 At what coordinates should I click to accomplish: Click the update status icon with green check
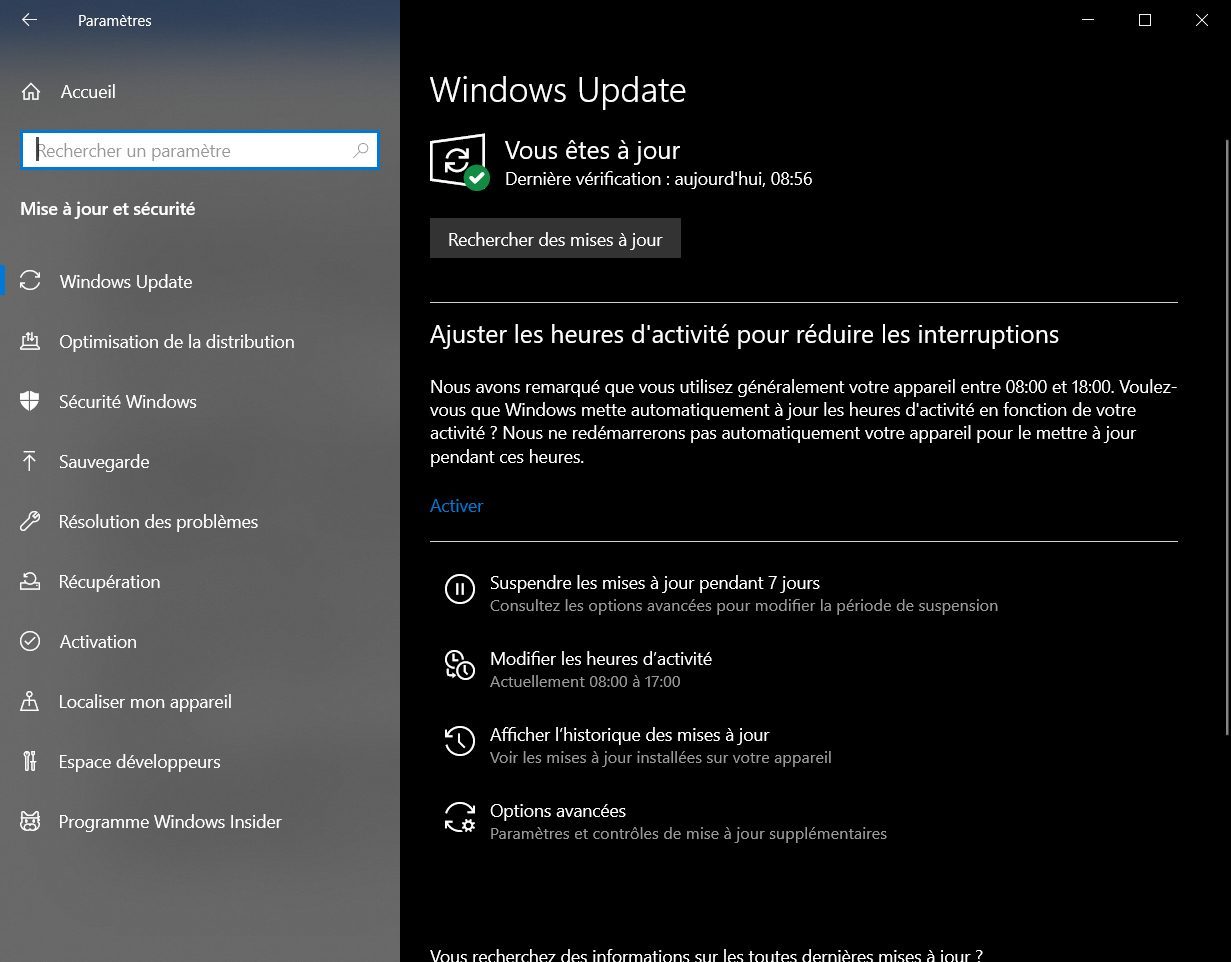459,162
